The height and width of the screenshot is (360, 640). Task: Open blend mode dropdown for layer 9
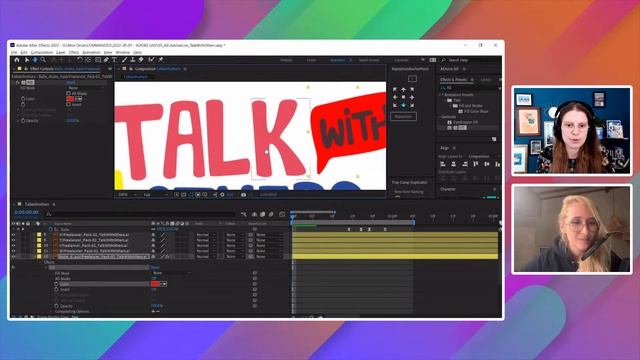tap(206, 240)
